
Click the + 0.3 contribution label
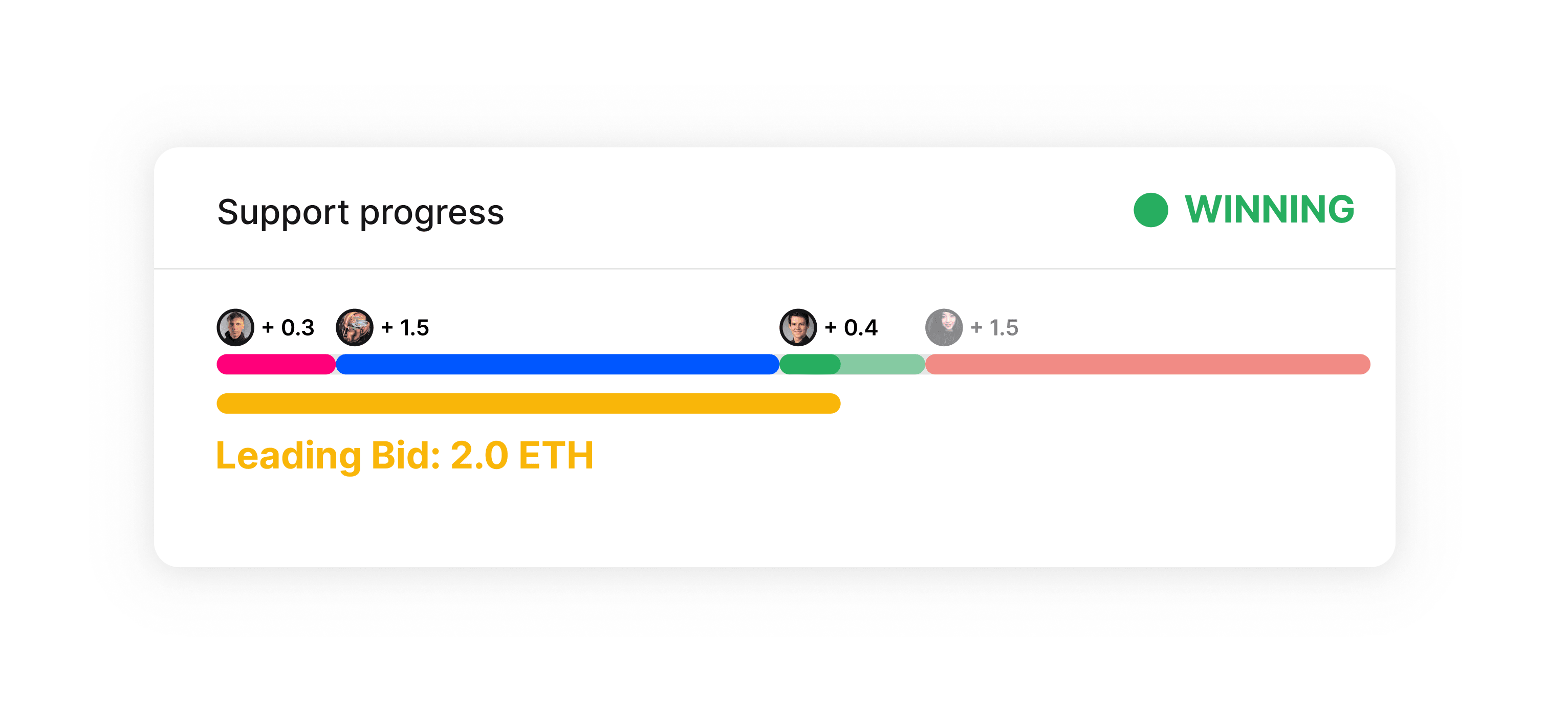pyautogui.click(x=288, y=327)
